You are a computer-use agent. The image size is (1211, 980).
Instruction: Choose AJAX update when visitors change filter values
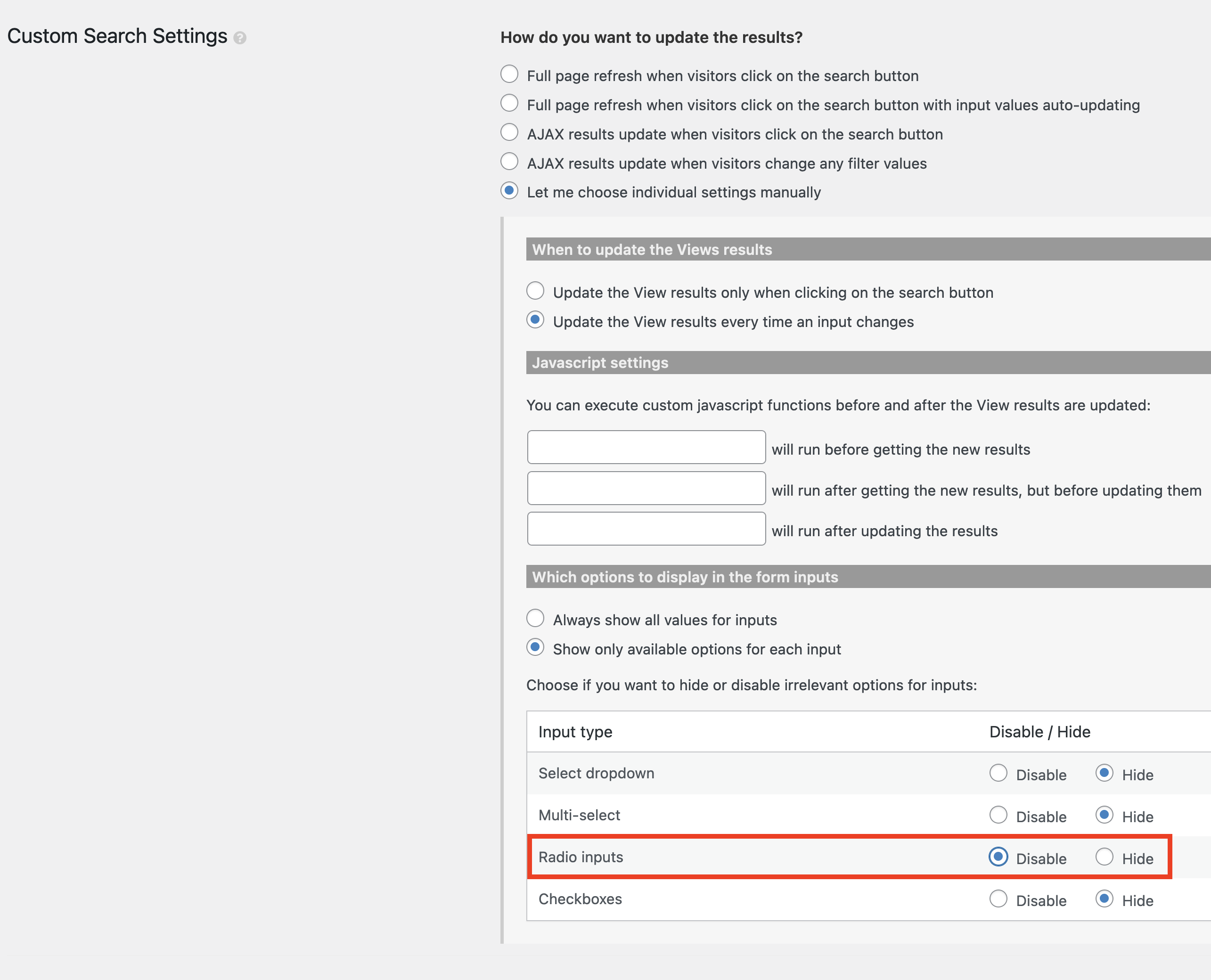509,162
